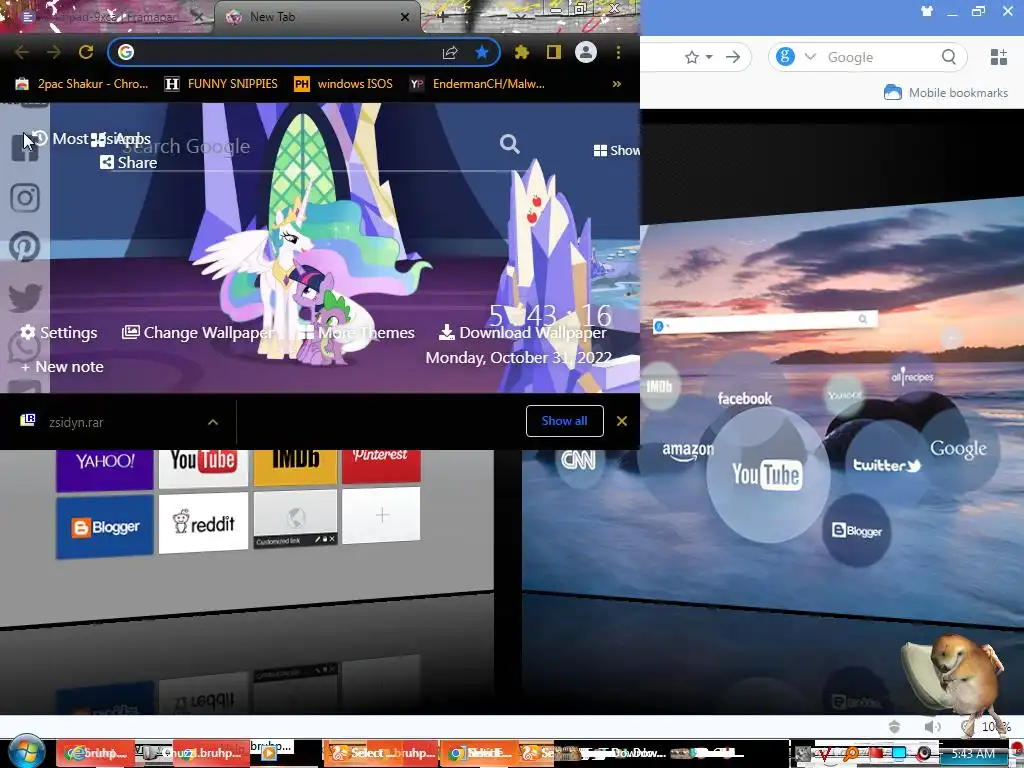Click the Google bubble
Image resolution: width=1024 pixels, height=768 pixels.
pyautogui.click(x=958, y=448)
